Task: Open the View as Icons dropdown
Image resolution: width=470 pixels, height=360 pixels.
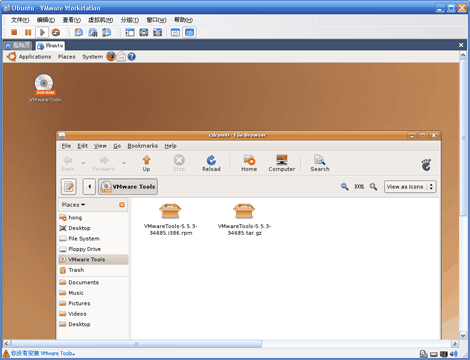Action: pos(410,187)
